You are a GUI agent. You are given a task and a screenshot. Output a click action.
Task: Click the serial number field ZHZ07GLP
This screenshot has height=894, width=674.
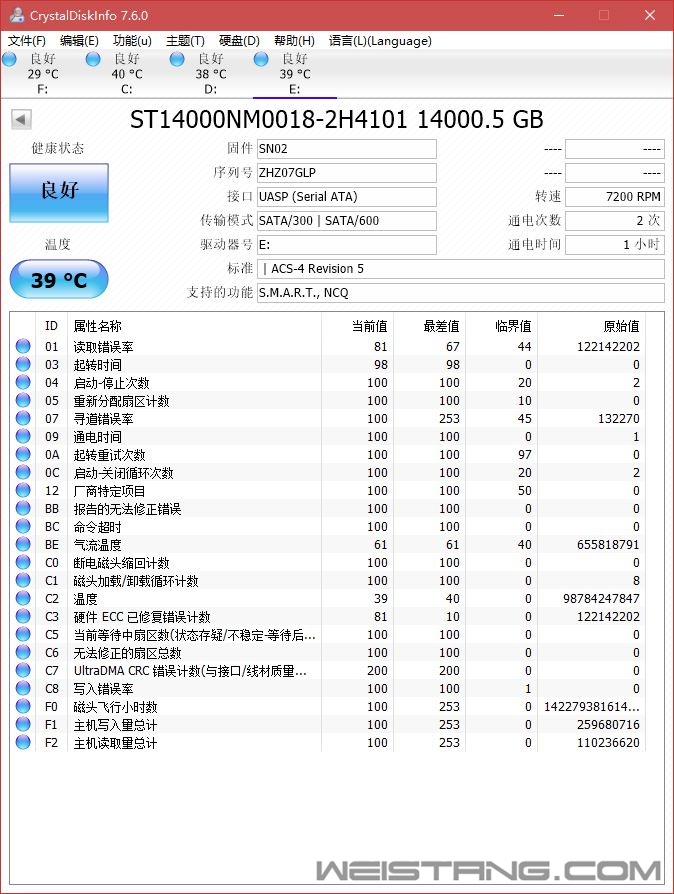click(347, 173)
